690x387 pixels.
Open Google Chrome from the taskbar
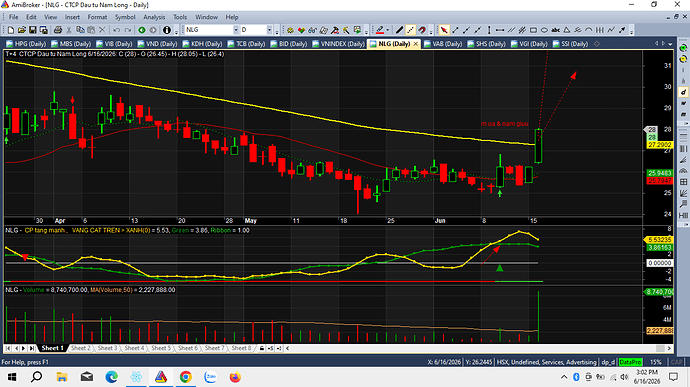(185, 377)
